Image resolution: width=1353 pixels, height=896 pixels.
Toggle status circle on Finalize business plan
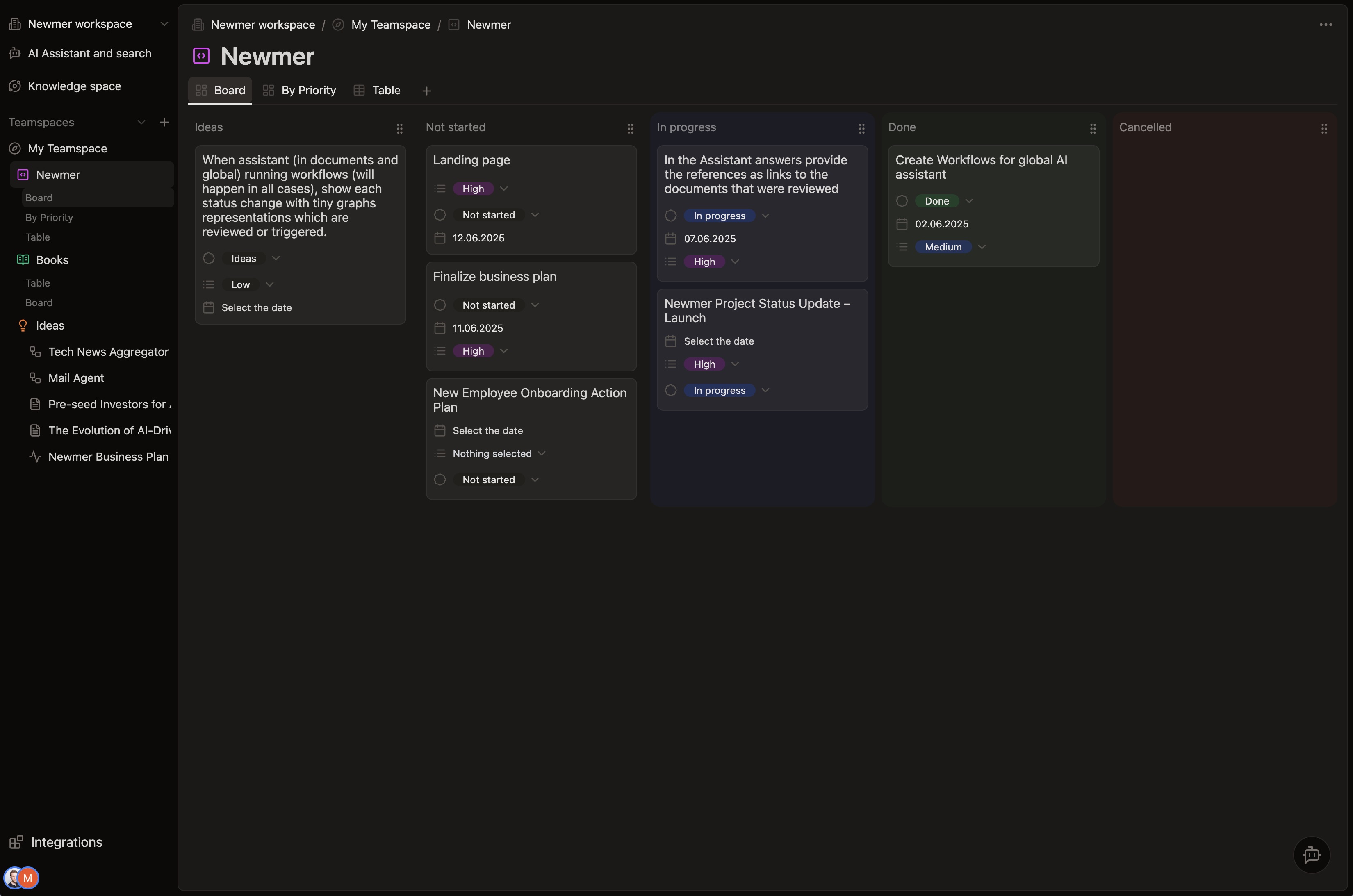tap(440, 305)
